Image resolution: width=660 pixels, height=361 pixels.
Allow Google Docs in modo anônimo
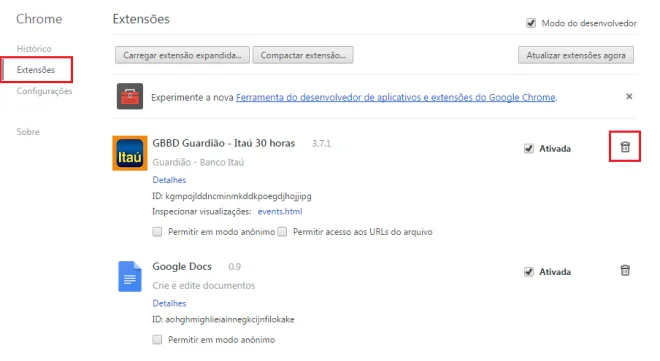tap(157, 340)
